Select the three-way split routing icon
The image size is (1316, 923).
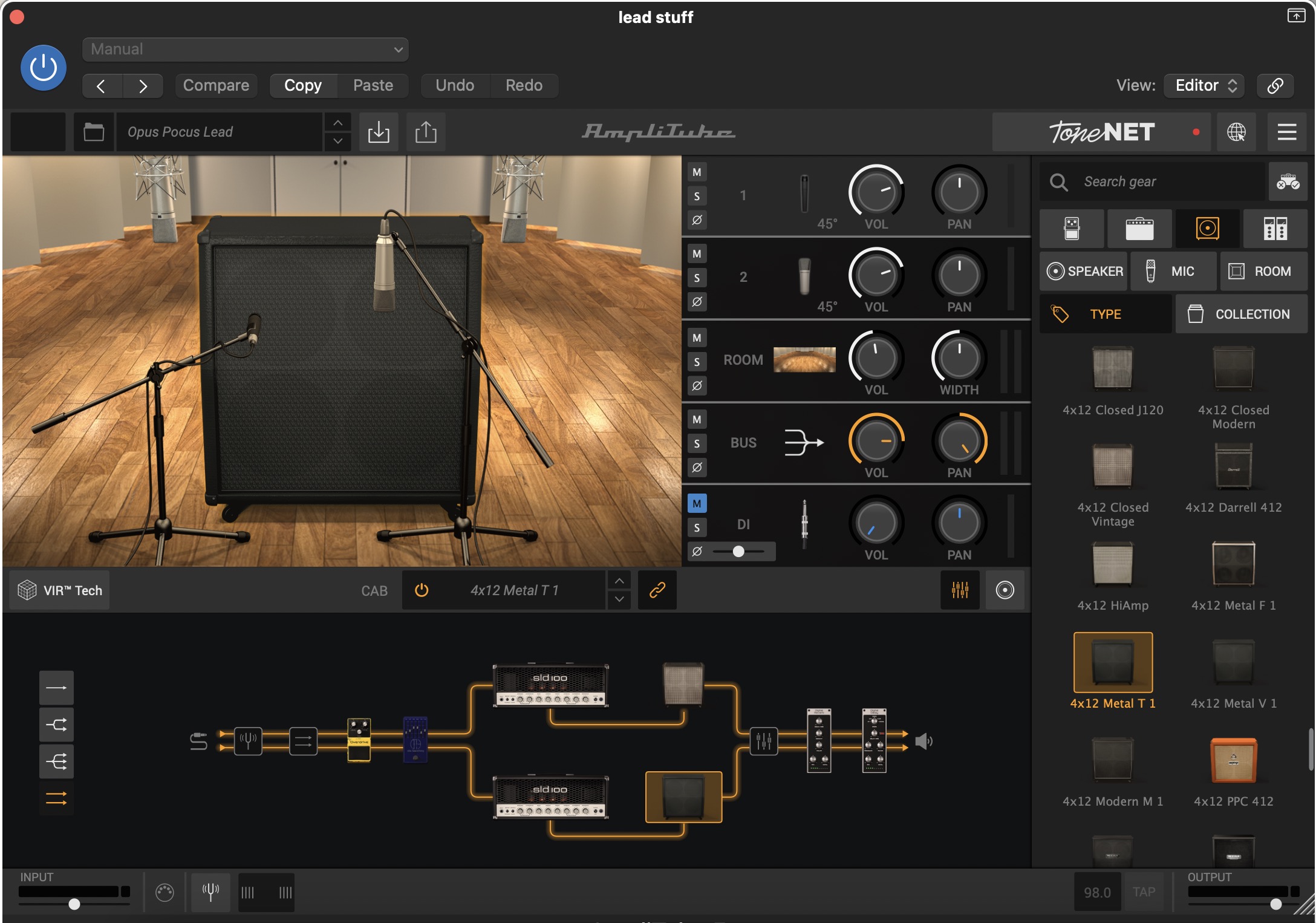(x=56, y=762)
